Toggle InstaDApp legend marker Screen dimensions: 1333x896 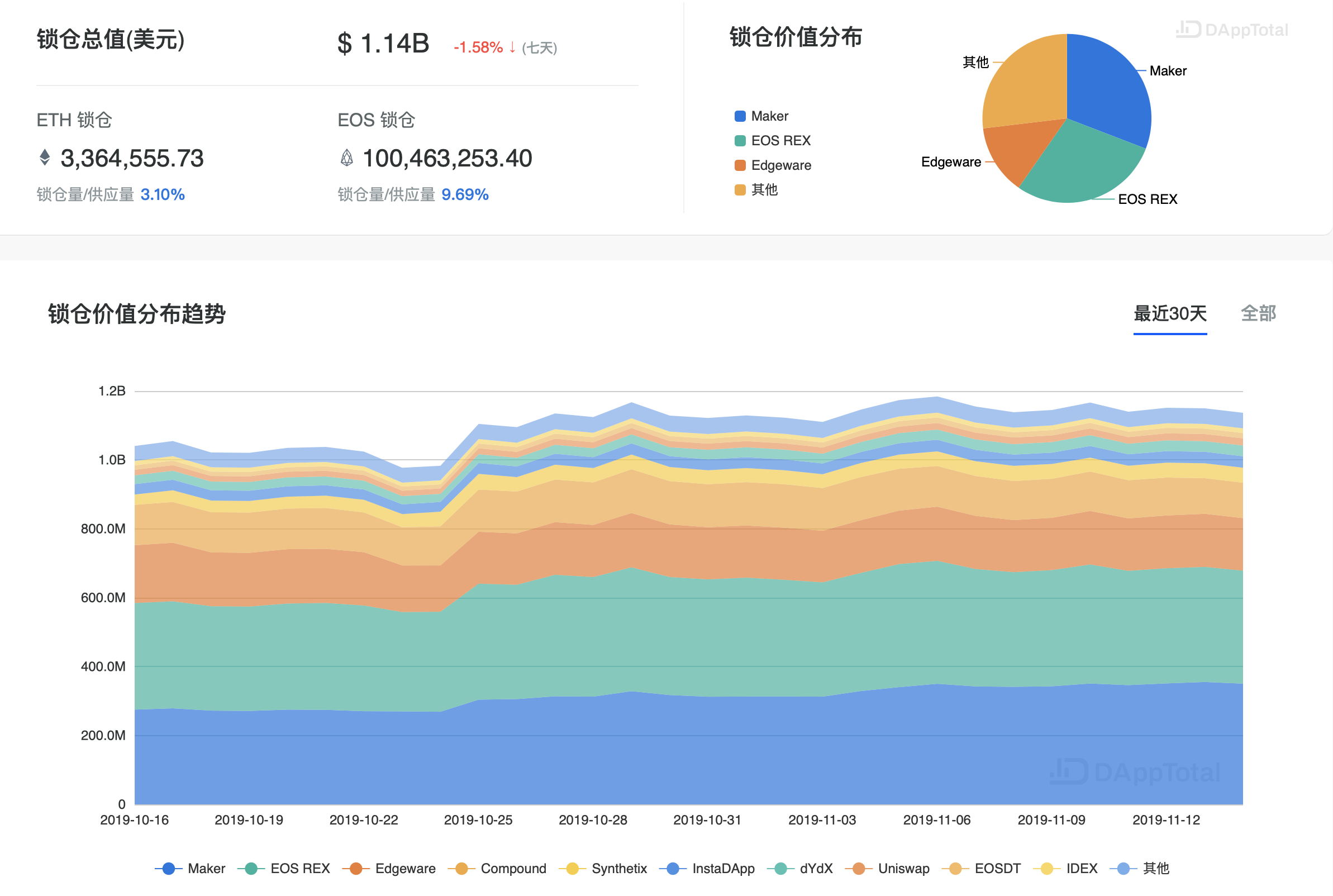point(673,869)
